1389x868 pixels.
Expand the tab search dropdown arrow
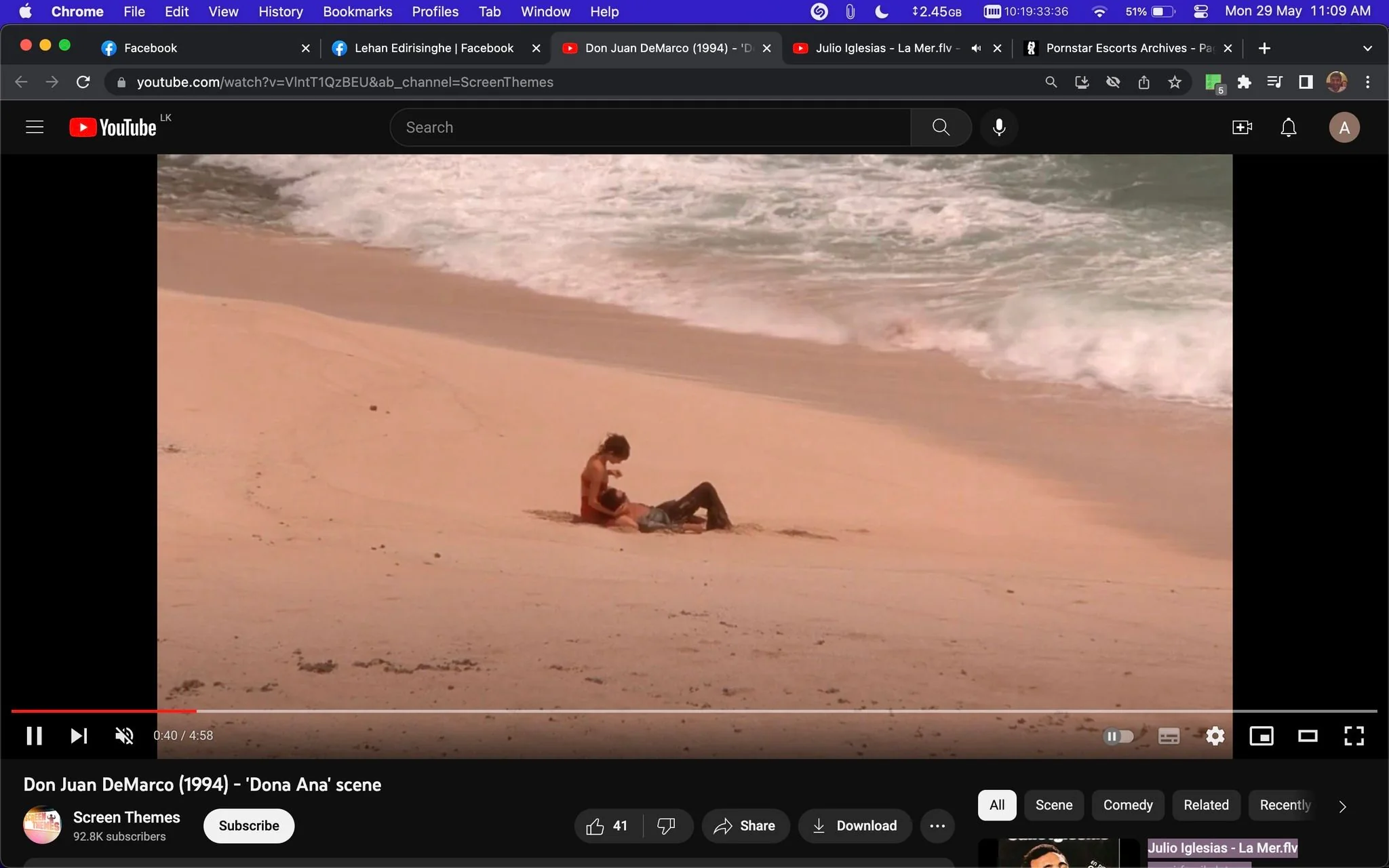[x=1367, y=48]
